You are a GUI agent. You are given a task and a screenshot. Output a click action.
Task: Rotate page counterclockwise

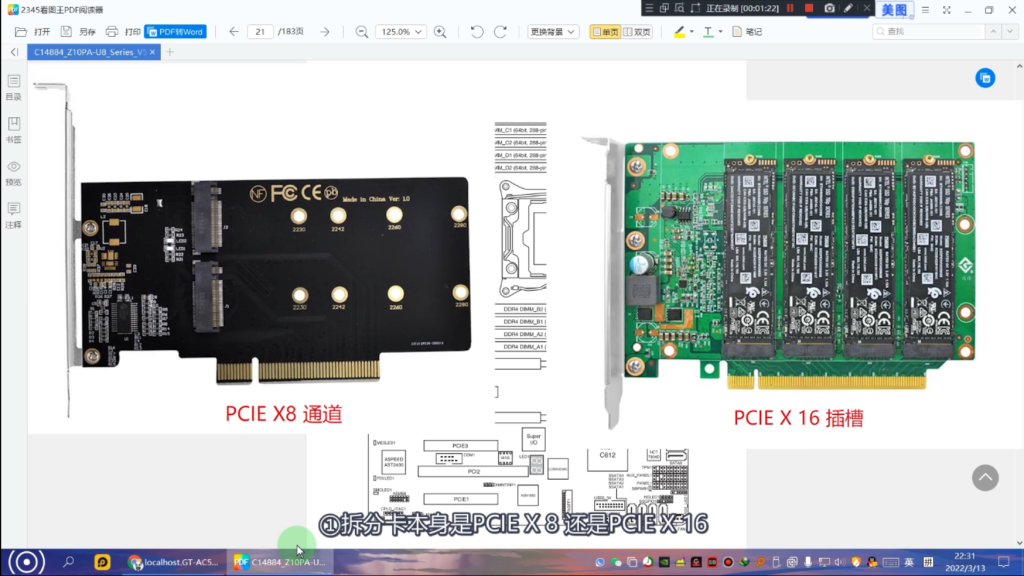[477, 32]
